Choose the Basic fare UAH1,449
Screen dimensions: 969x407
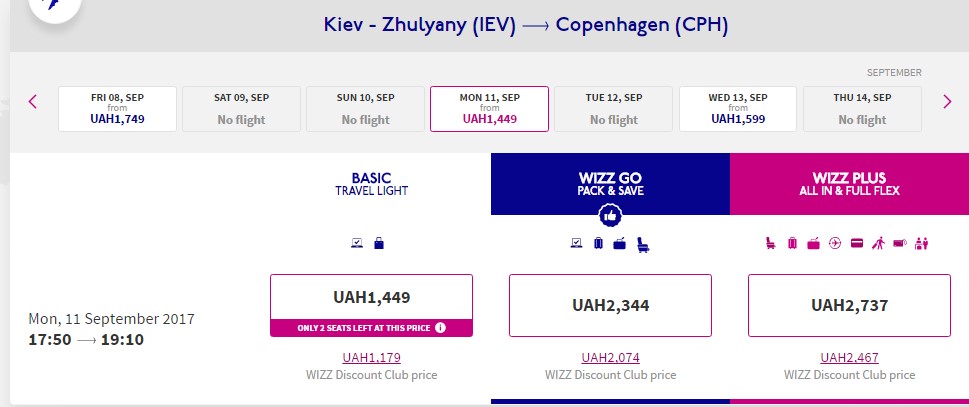371,297
